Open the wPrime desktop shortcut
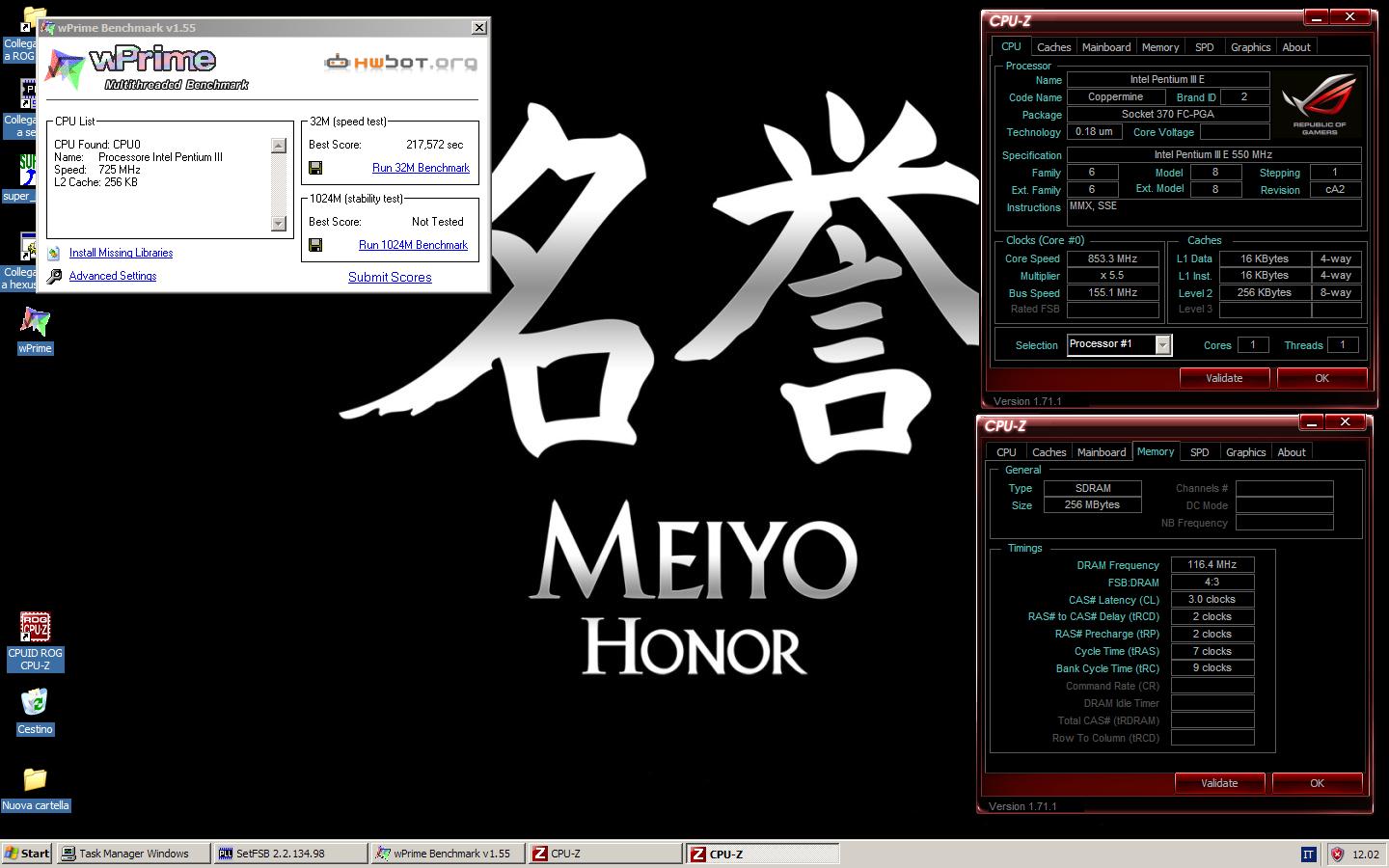 coord(35,330)
